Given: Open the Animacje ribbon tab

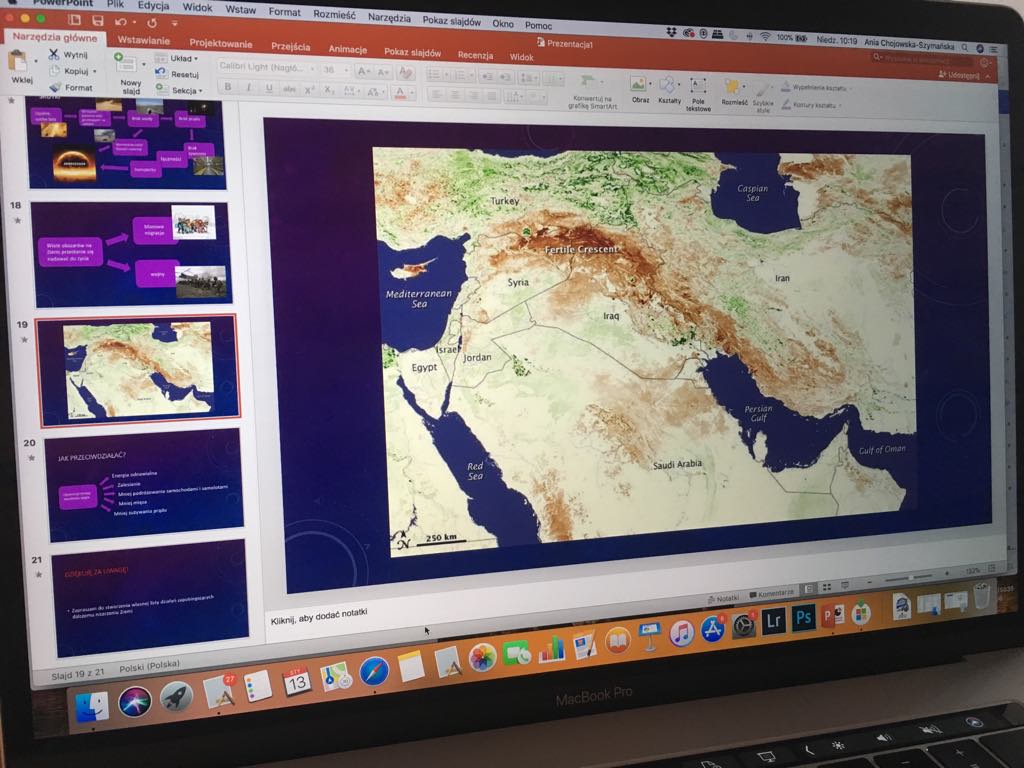Looking at the screenshot, I should click(x=347, y=50).
